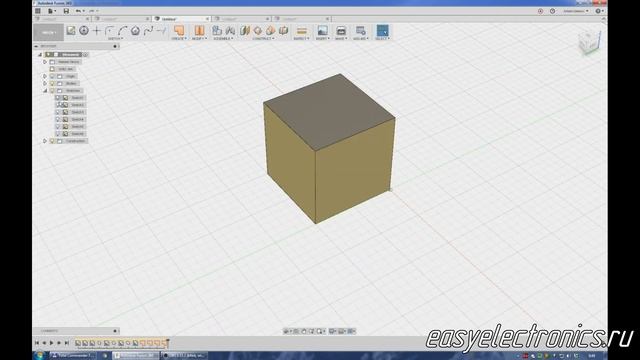Image resolution: width=640 pixels, height=360 pixels.
Task: Open the MODEL workspace switcher button
Action: pos(49,32)
